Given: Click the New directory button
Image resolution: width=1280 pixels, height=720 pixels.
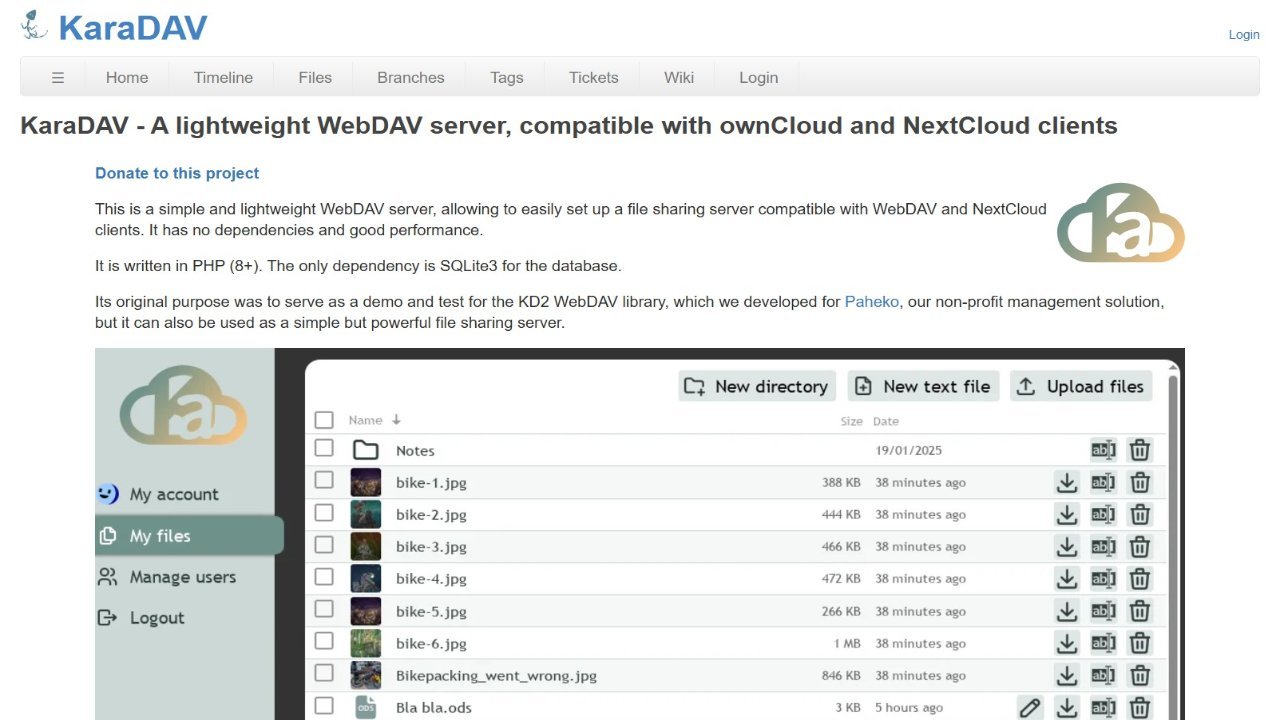Looking at the screenshot, I should [757, 387].
